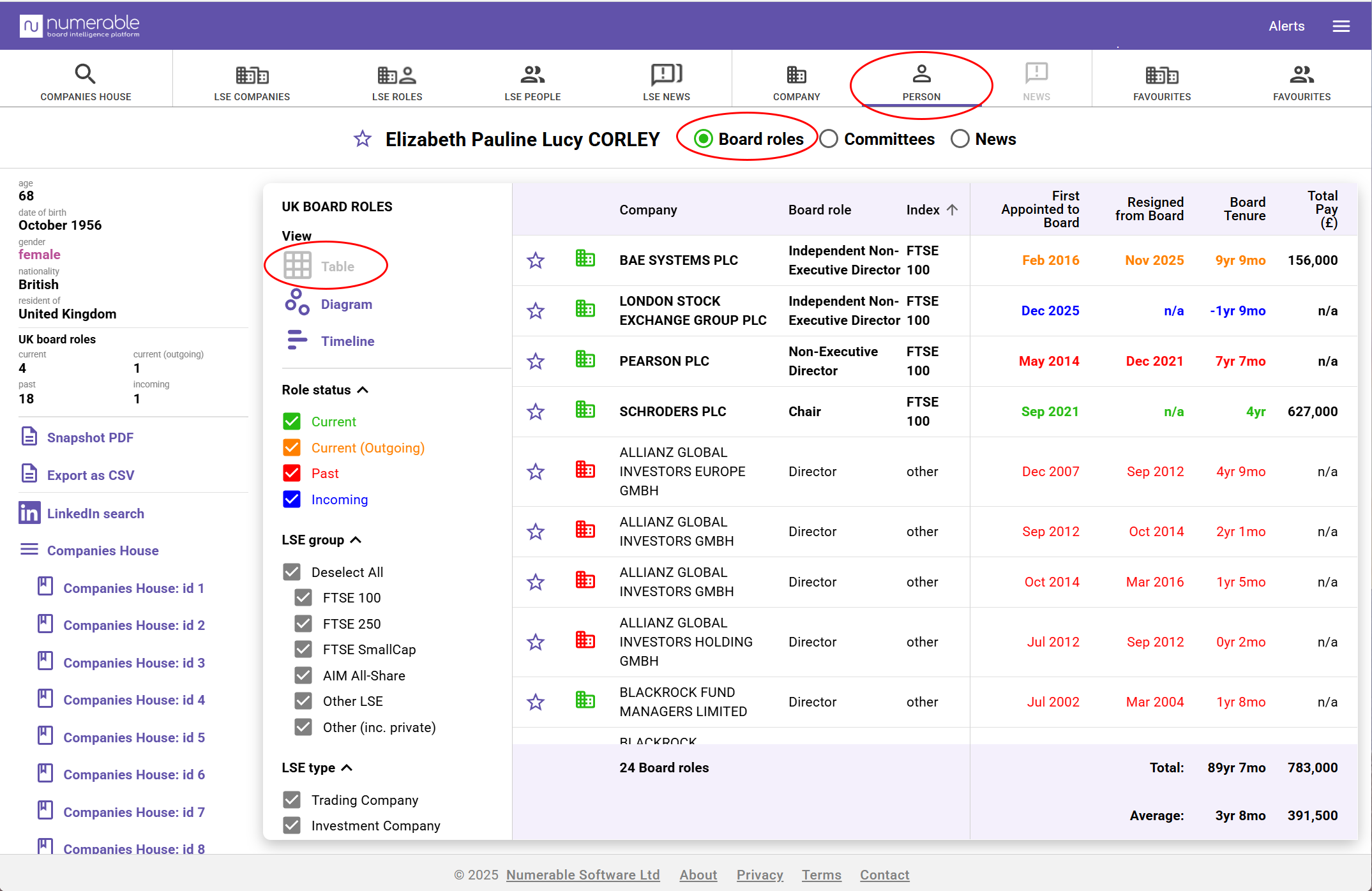Favourite Elizabeth Corley using the star icon
The width and height of the screenshot is (1372, 891).
(363, 139)
